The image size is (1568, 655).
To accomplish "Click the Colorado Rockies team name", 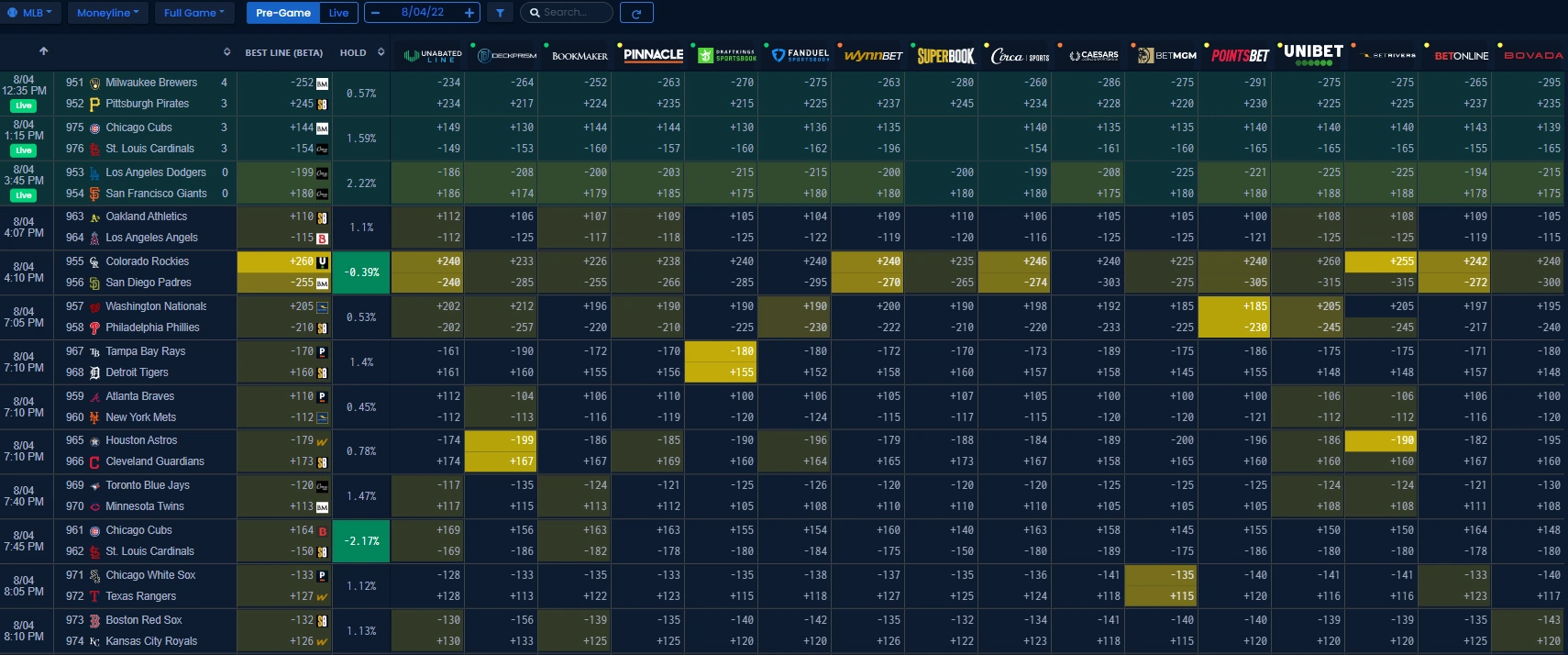I will pos(147,261).
